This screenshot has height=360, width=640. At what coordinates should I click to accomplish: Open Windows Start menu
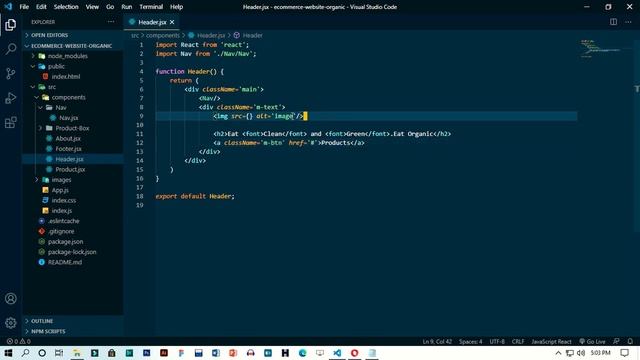[x=8, y=353]
